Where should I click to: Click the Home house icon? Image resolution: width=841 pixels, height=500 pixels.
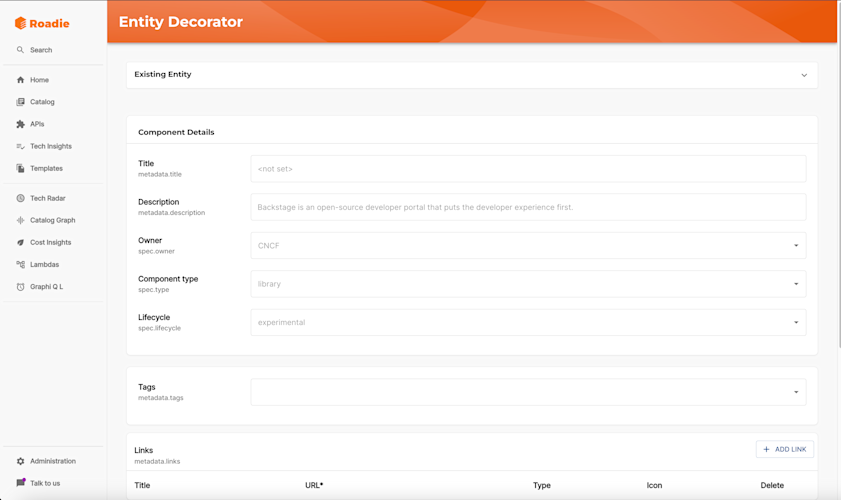(20, 80)
